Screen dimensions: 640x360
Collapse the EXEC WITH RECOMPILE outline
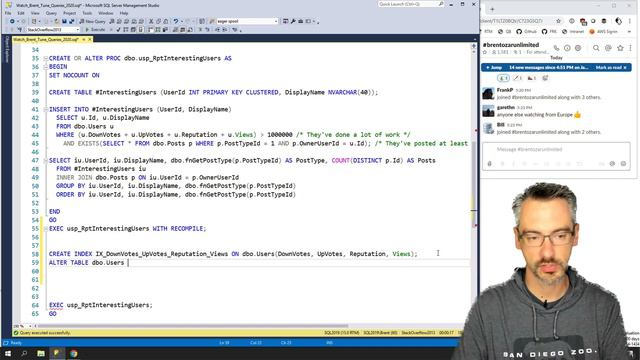(x=45, y=229)
